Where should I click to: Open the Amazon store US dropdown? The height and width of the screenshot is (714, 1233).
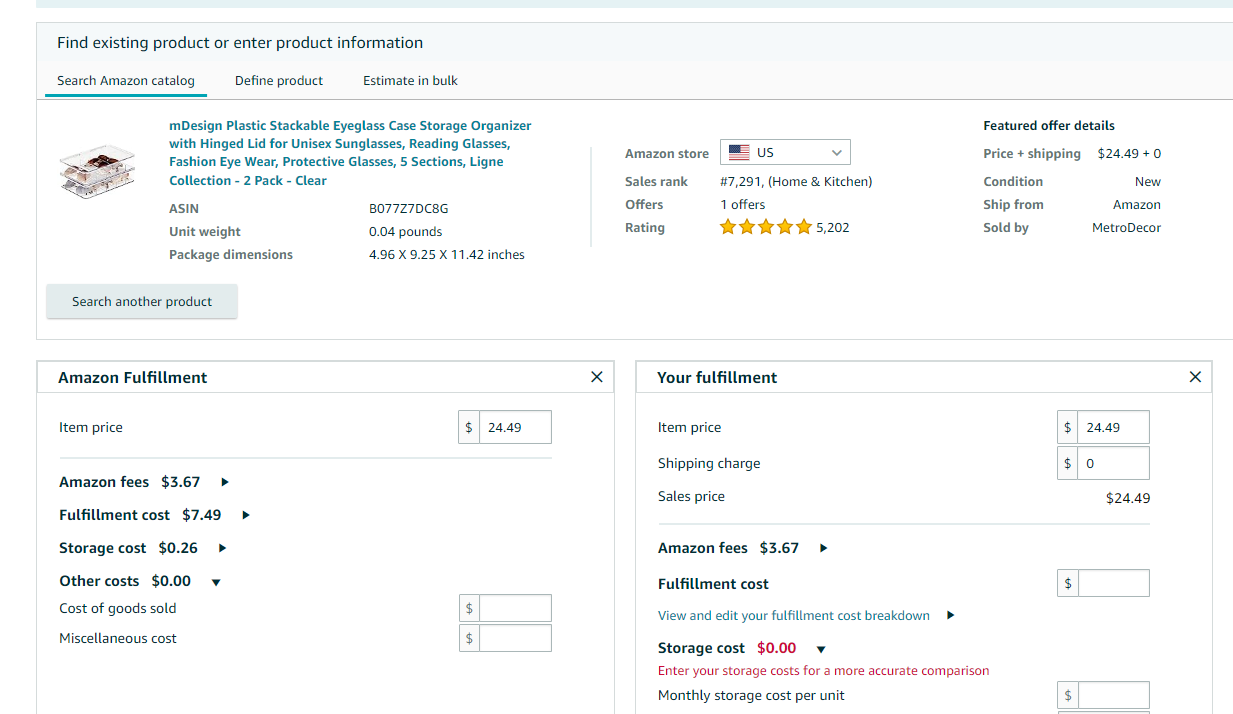tap(785, 153)
